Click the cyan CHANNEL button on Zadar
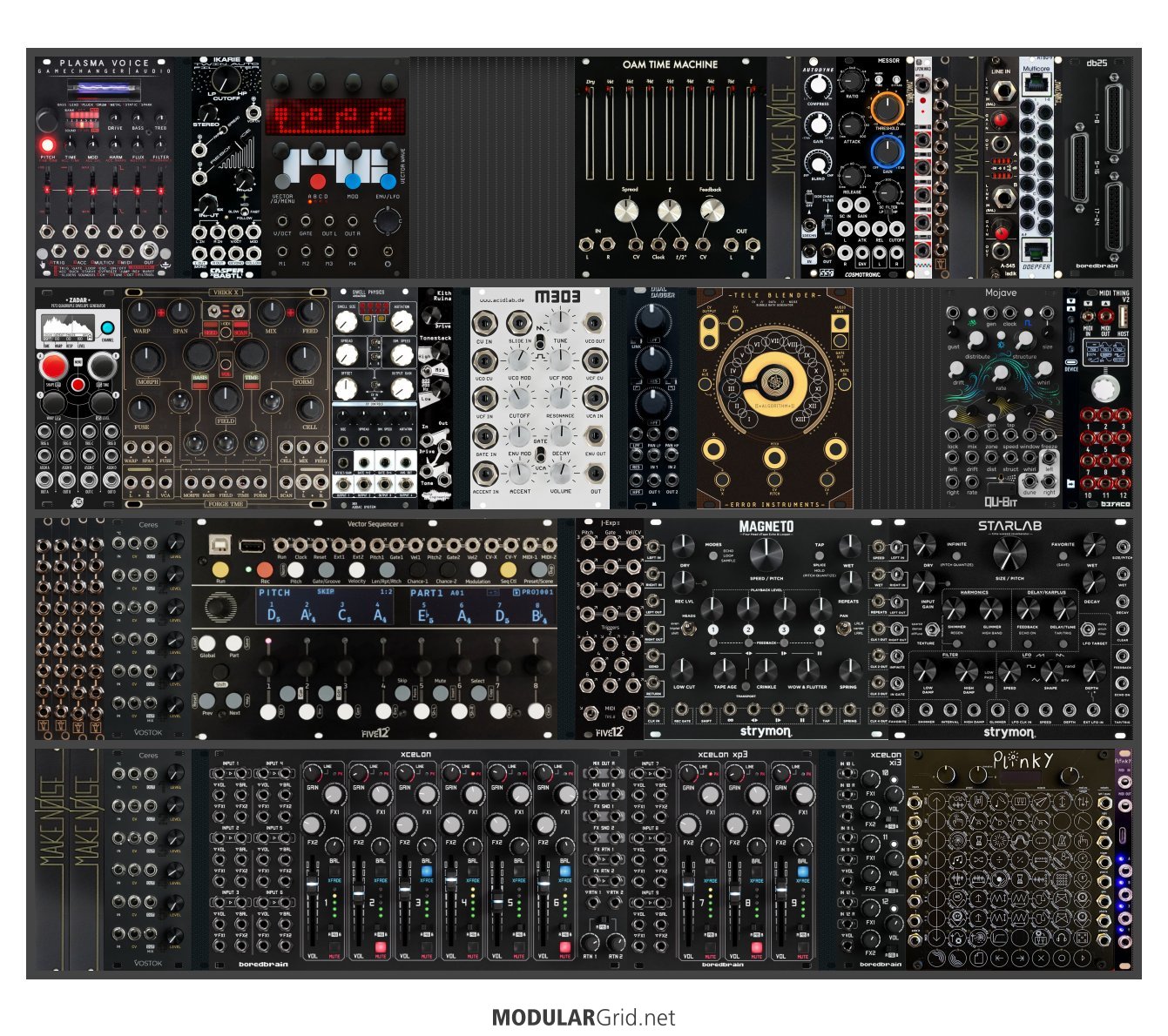 pyautogui.click(x=108, y=328)
